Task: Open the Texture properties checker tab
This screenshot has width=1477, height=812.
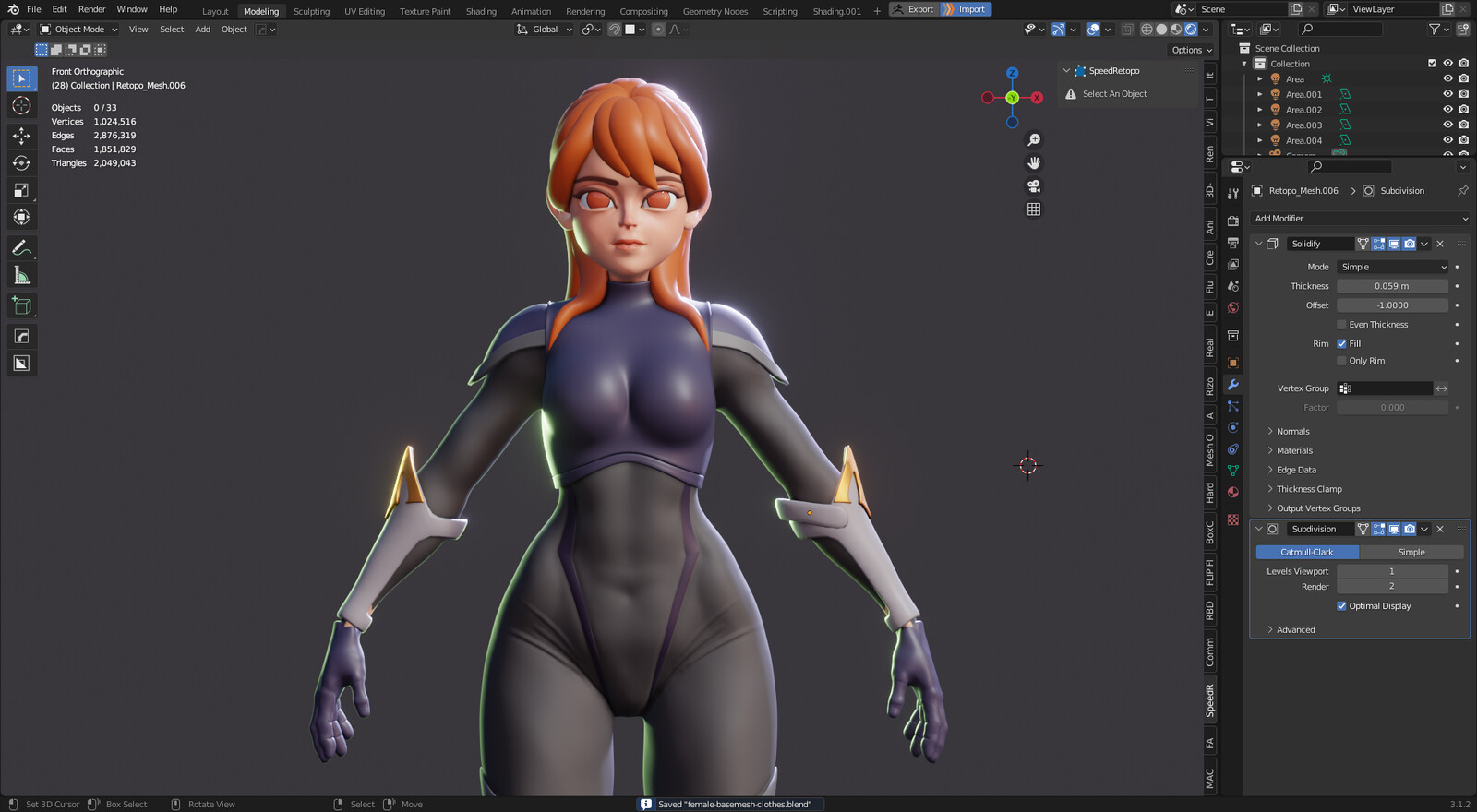Action: pyautogui.click(x=1232, y=520)
